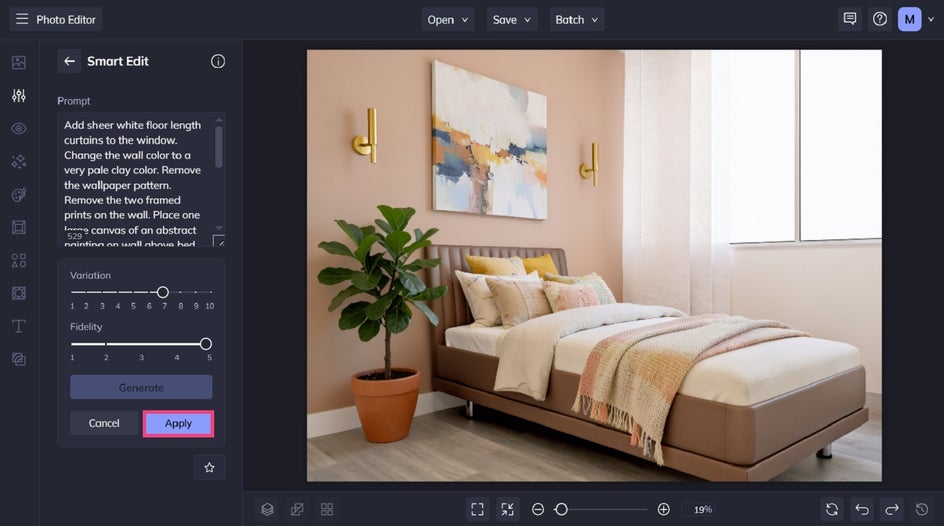The image size is (944, 526).
Task: Click the Apply button
Action: coord(178,424)
